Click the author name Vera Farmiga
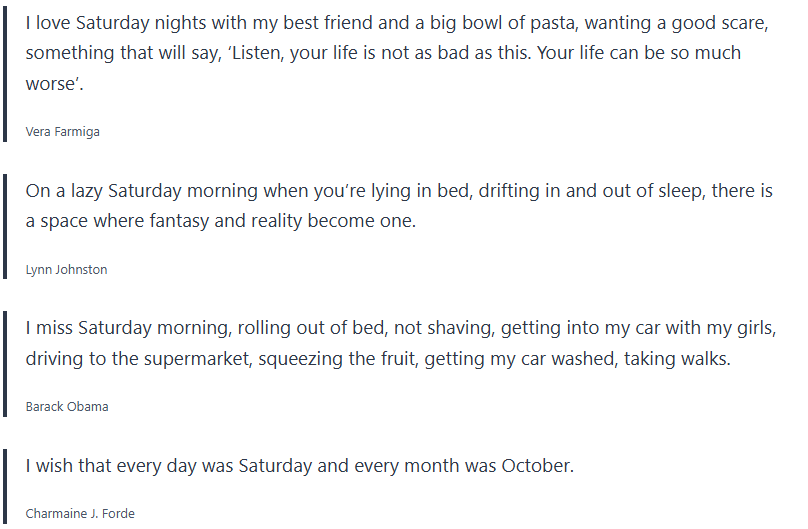The image size is (808, 529). click(62, 132)
